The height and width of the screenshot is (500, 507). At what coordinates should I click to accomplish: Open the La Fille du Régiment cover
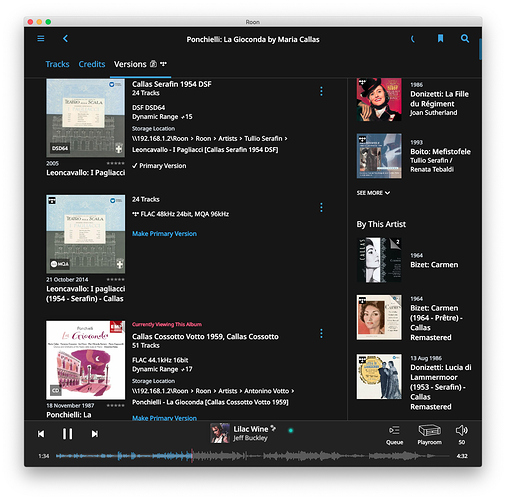tap(379, 99)
